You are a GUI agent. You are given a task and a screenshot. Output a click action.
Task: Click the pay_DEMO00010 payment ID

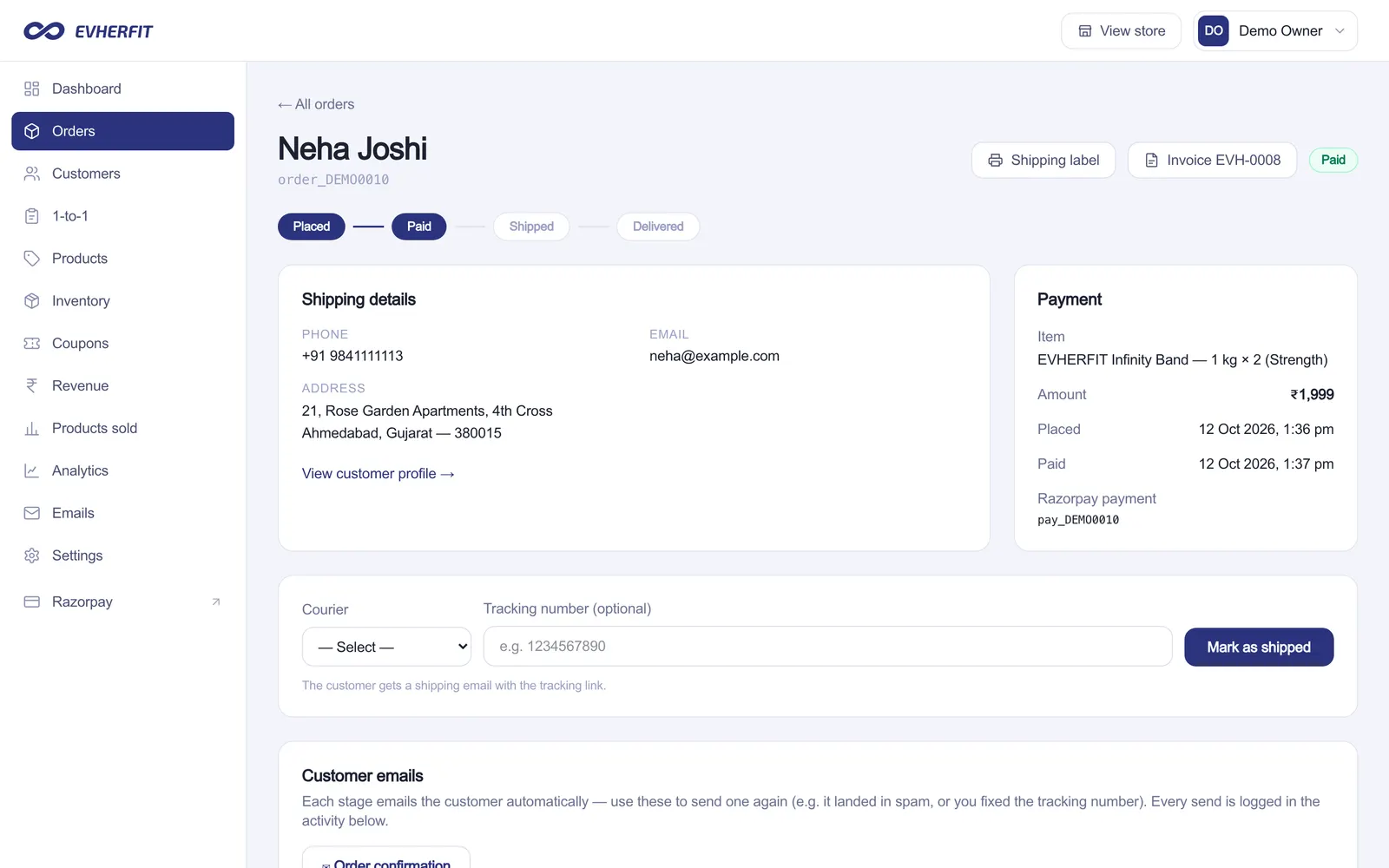pyautogui.click(x=1078, y=520)
